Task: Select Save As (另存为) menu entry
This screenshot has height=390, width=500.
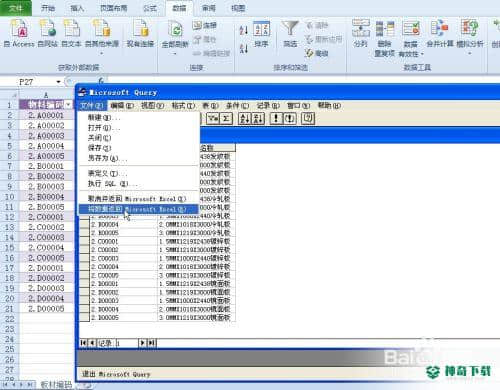Action: click(138, 158)
